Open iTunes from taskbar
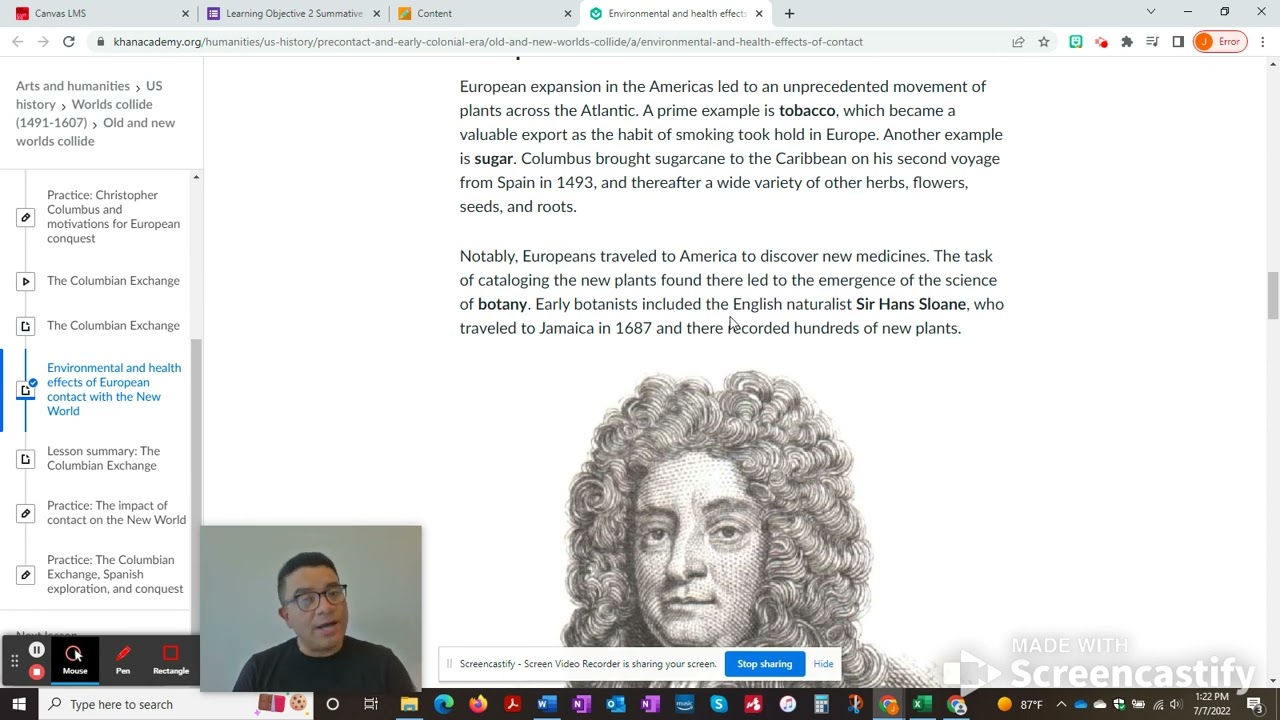The image size is (1280, 720). coord(787,704)
